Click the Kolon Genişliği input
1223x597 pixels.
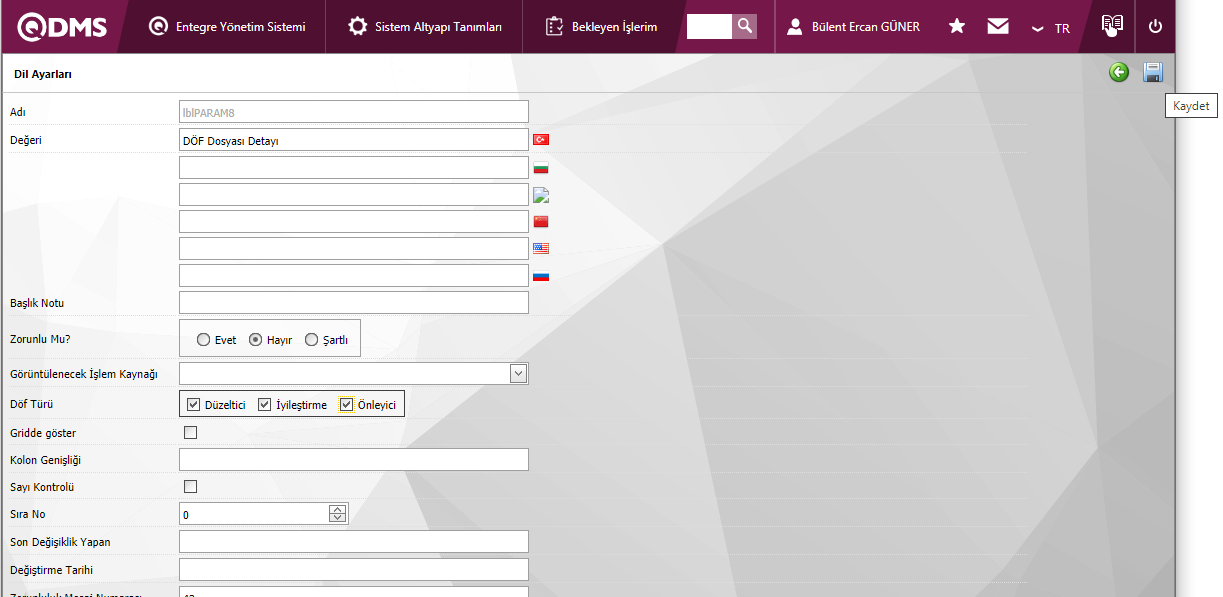(353, 460)
